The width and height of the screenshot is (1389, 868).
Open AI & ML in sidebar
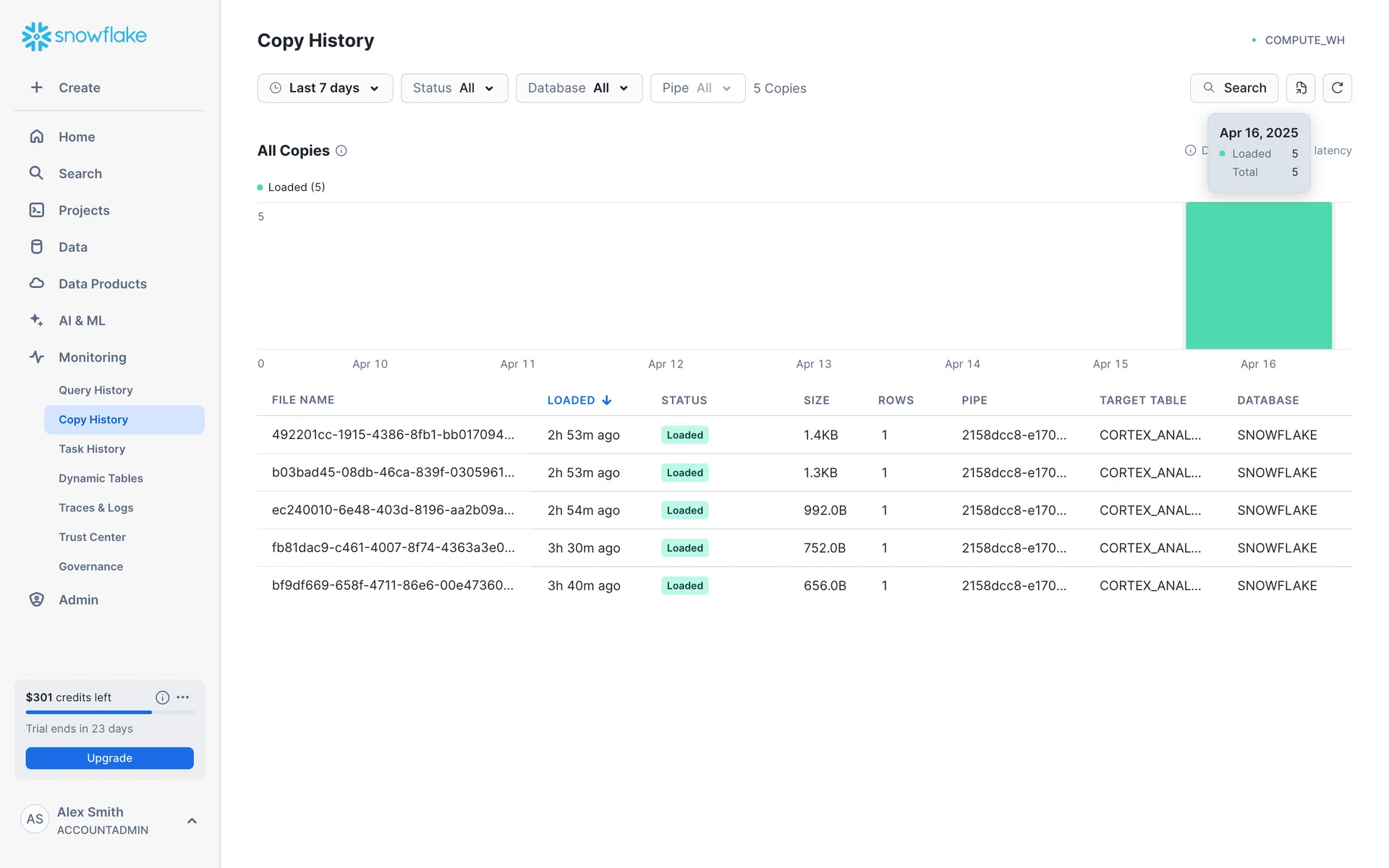(x=81, y=320)
